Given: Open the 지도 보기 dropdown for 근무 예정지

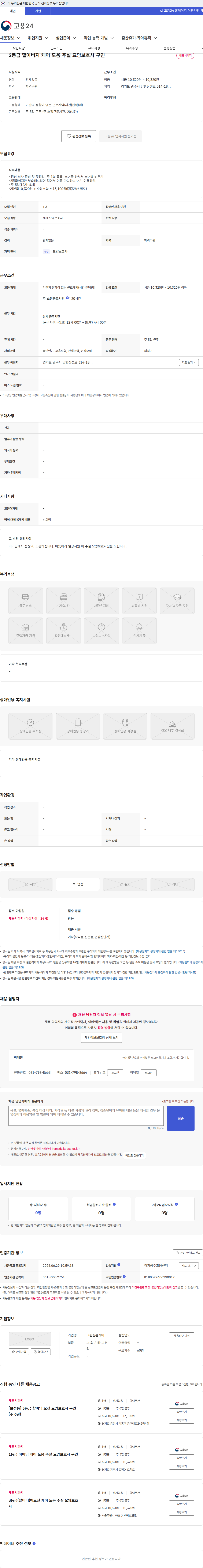Looking at the screenshot, I should click(x=189, y=362).
